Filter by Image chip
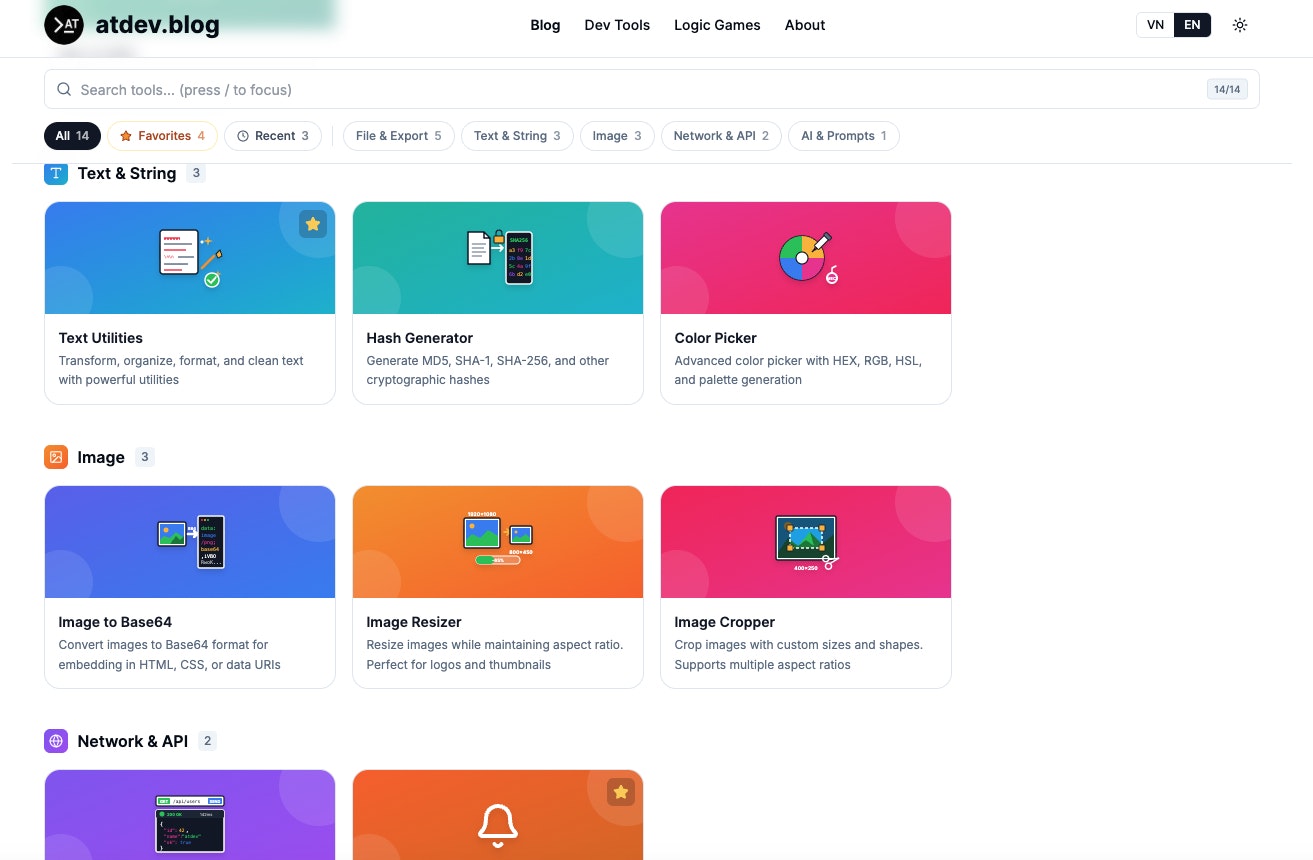 [x=617, y=136]
